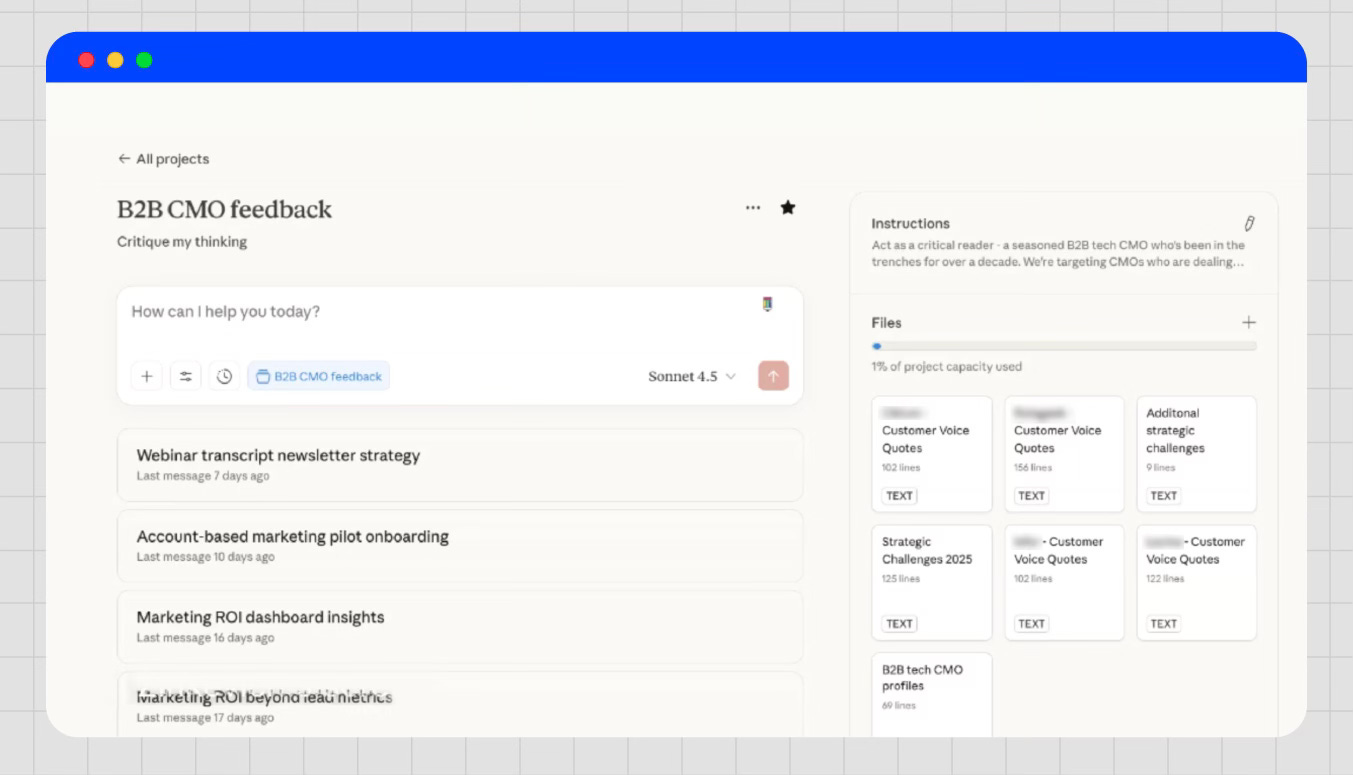Star the B2B CMO feedback project
1353x775 pixels.
787,207
